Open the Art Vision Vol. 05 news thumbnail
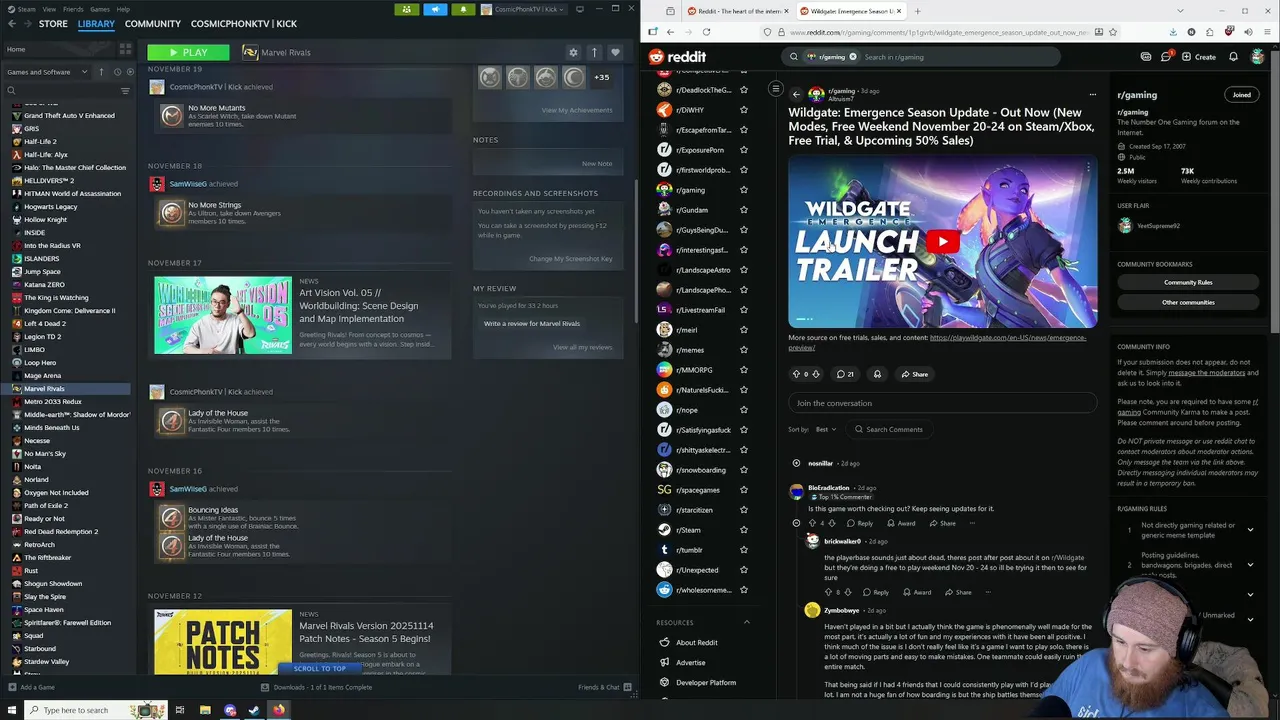 click(223, 315)
